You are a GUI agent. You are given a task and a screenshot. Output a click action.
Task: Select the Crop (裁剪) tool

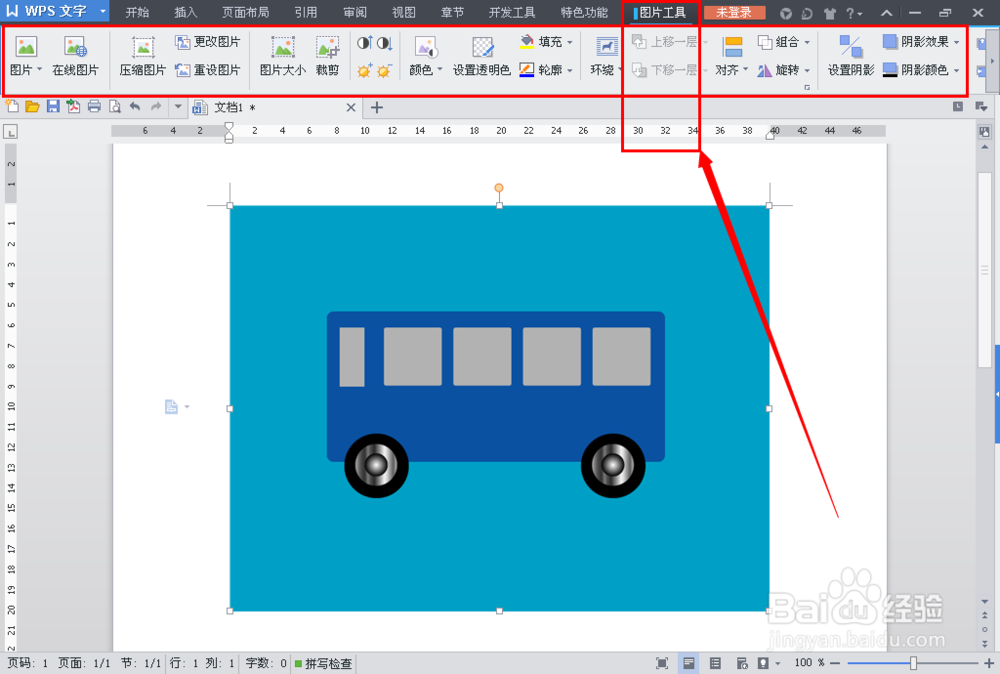coord(329,55)
